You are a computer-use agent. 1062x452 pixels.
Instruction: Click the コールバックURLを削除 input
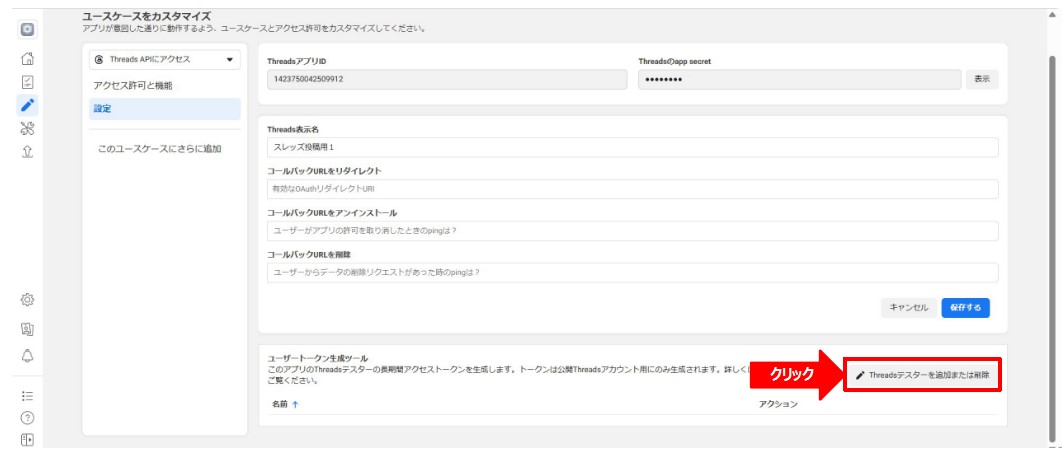(633, 272)
